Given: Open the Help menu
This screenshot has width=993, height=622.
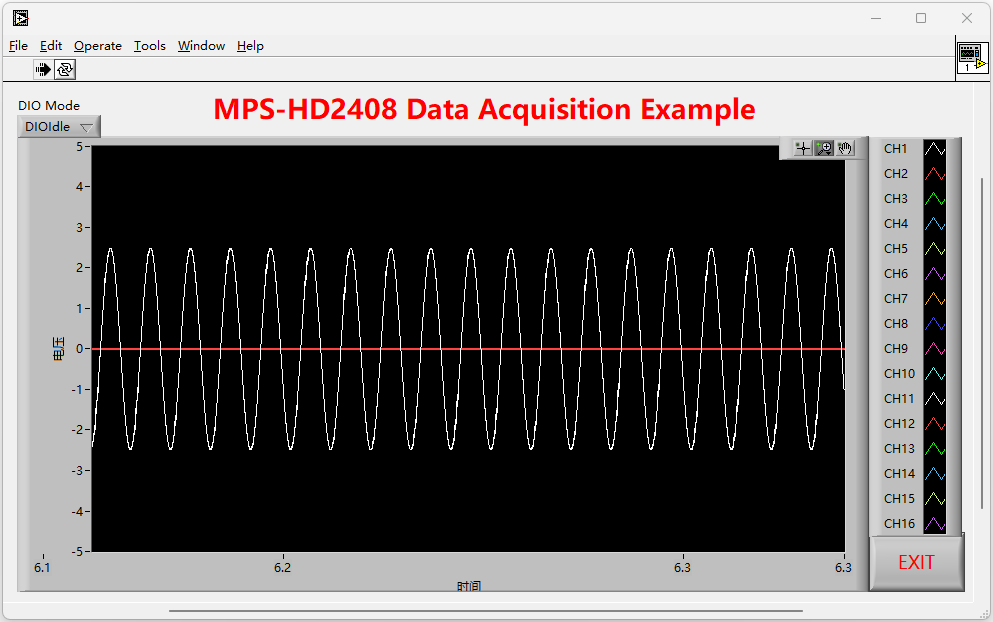Looking at the screenshot, I should click(250, 46).
